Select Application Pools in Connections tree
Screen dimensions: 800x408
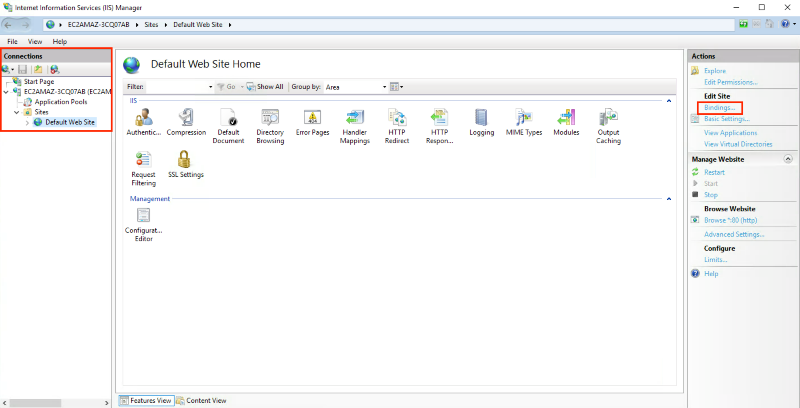point(61,102)
